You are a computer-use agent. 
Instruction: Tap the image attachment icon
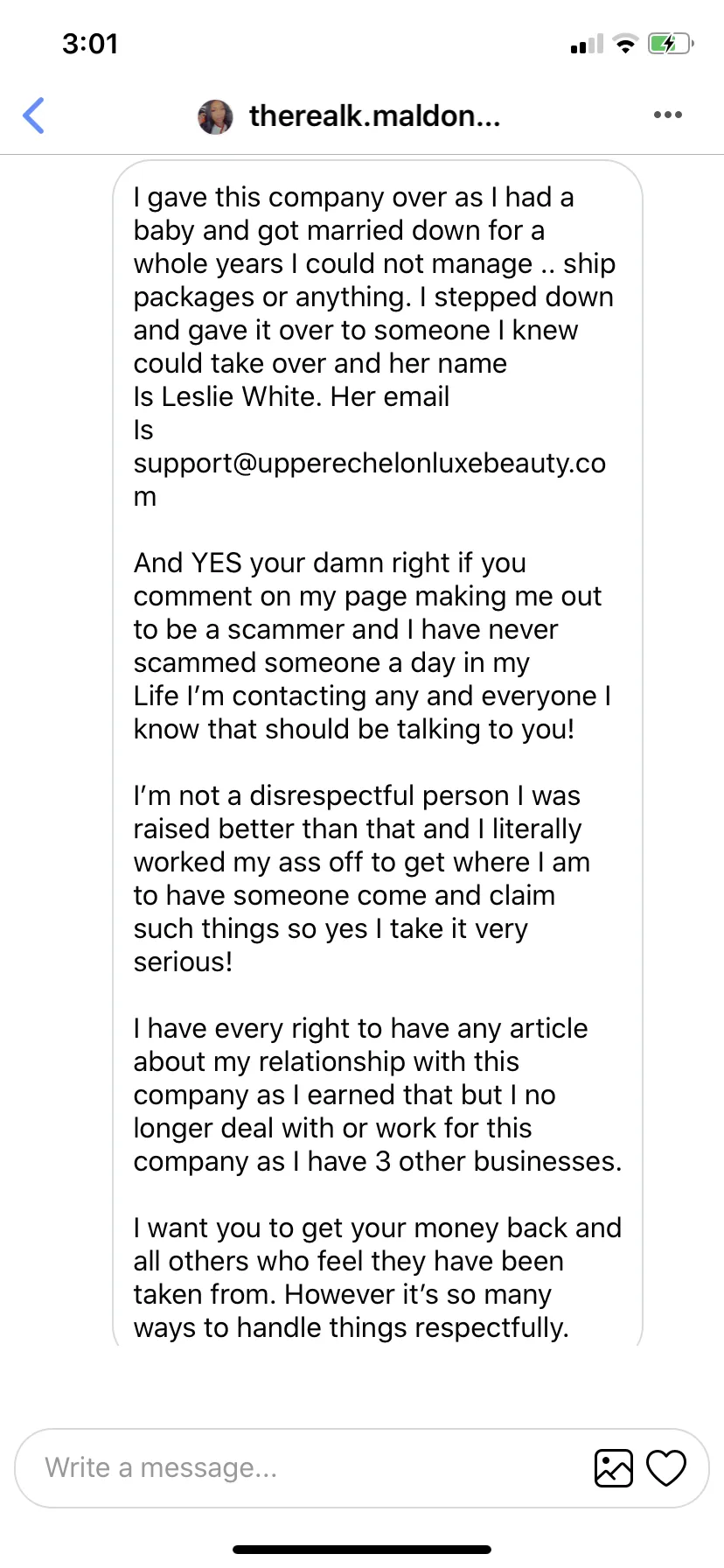(x=613, y=1467)
